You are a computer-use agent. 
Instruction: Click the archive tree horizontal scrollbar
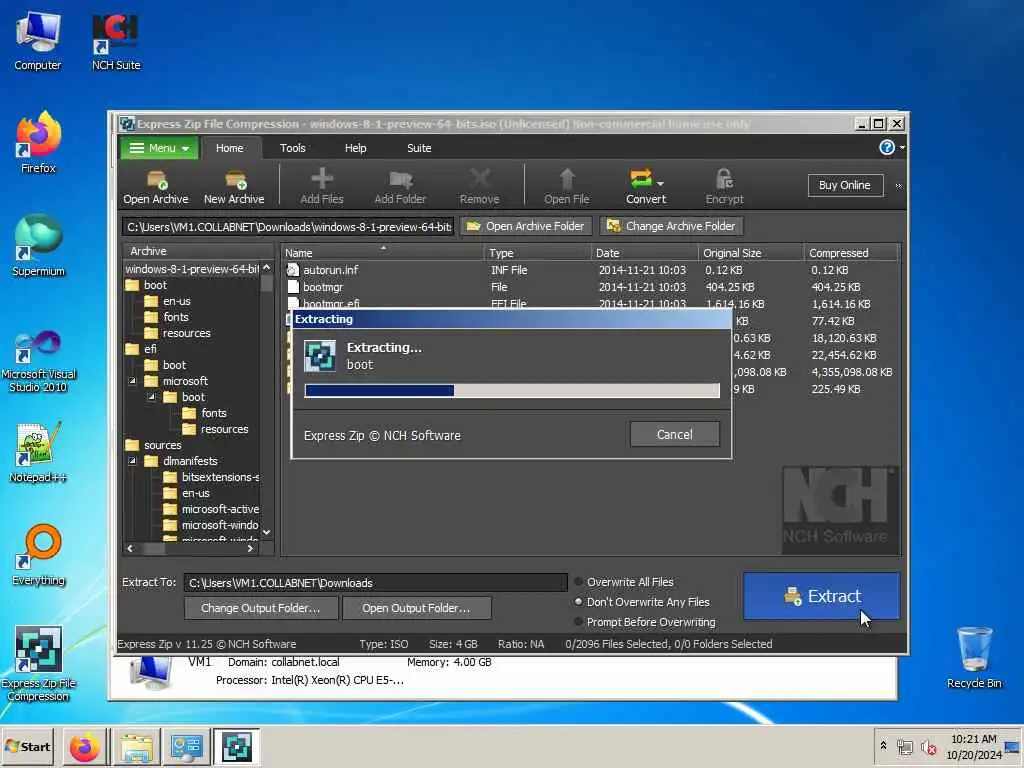[x=190, y=549]
